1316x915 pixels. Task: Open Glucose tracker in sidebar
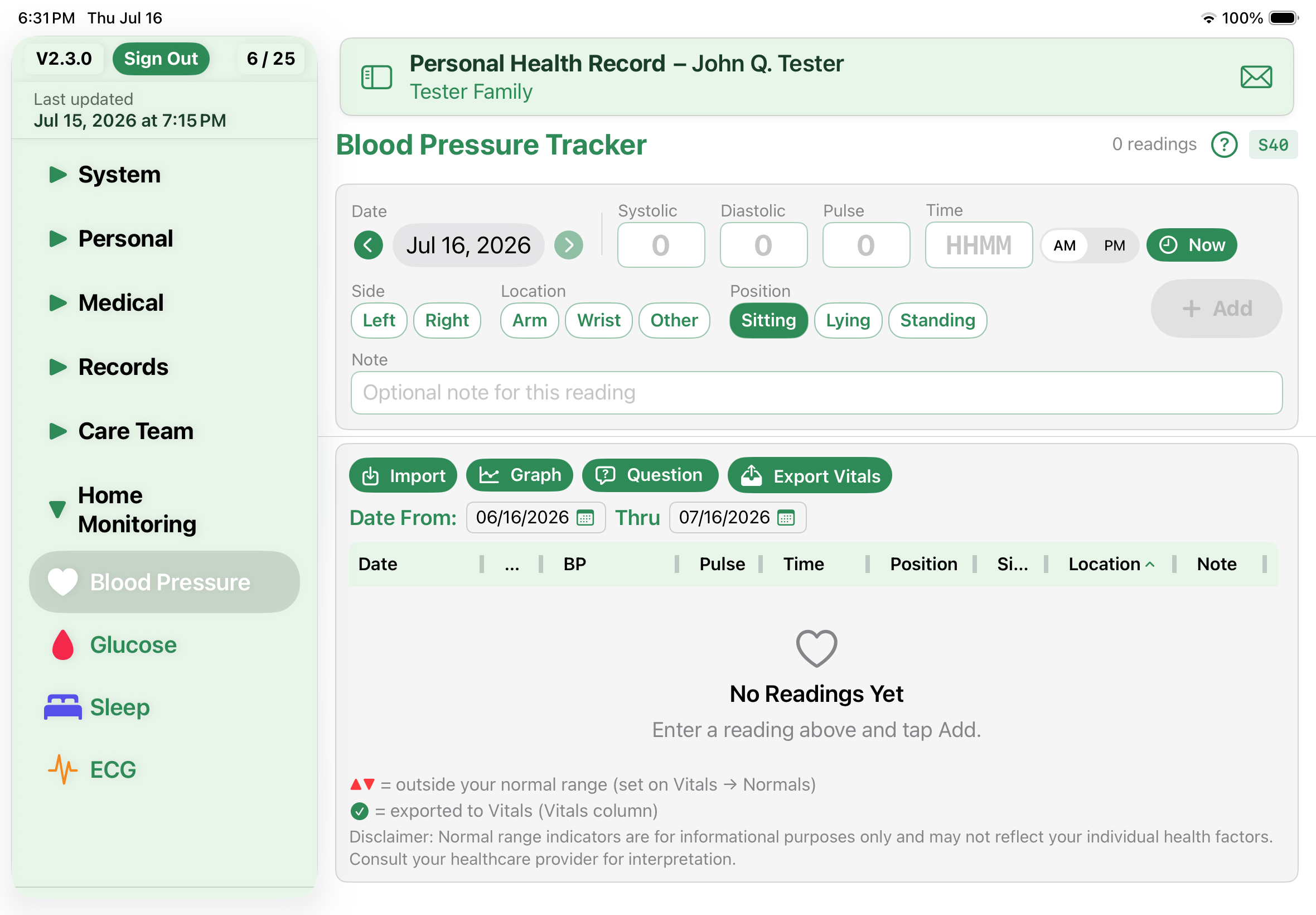[133, 645]
